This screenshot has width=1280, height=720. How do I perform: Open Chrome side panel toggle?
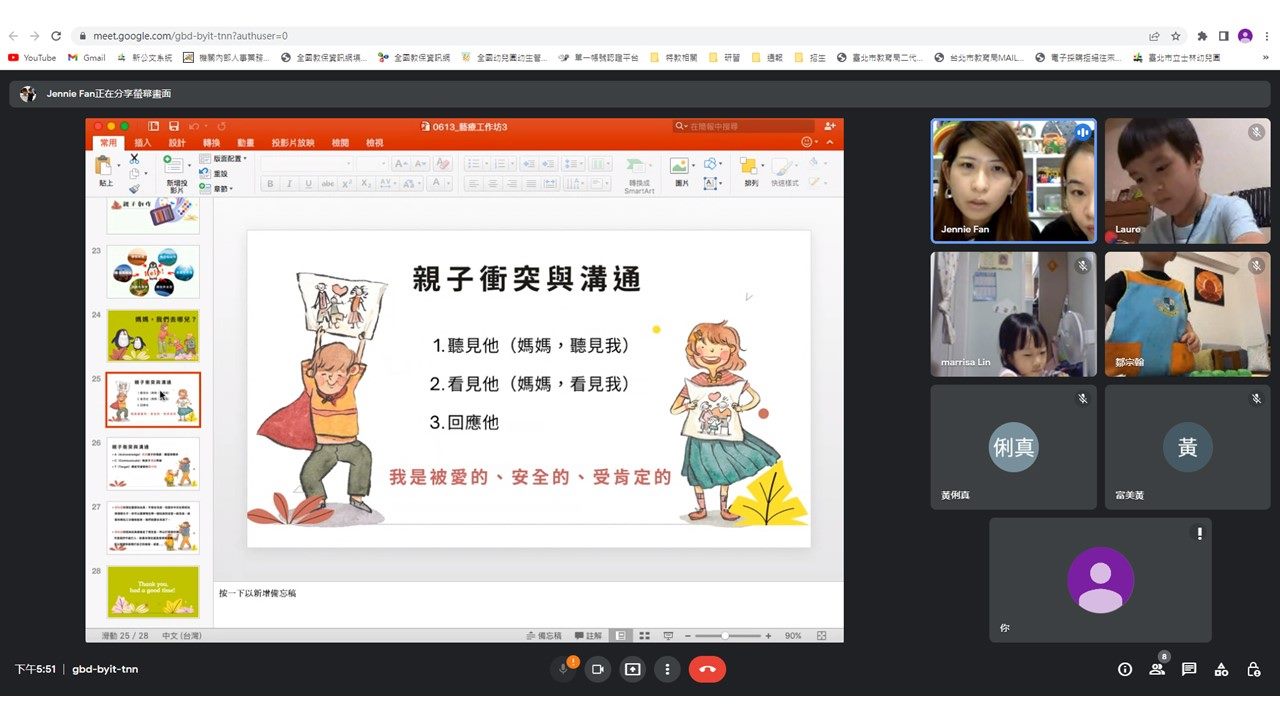click(1223, 36)
